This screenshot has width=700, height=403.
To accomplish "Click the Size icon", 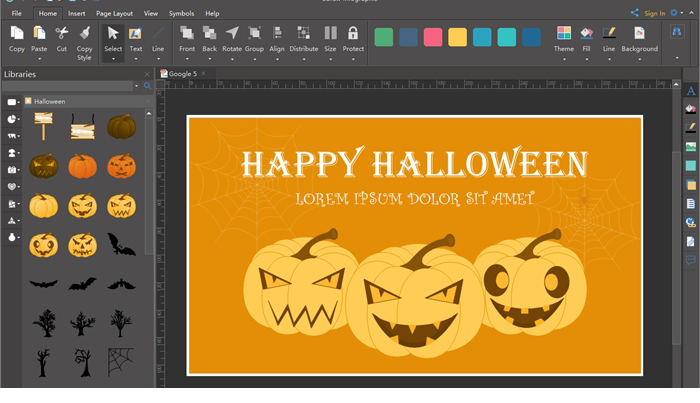I will [330, 33].
